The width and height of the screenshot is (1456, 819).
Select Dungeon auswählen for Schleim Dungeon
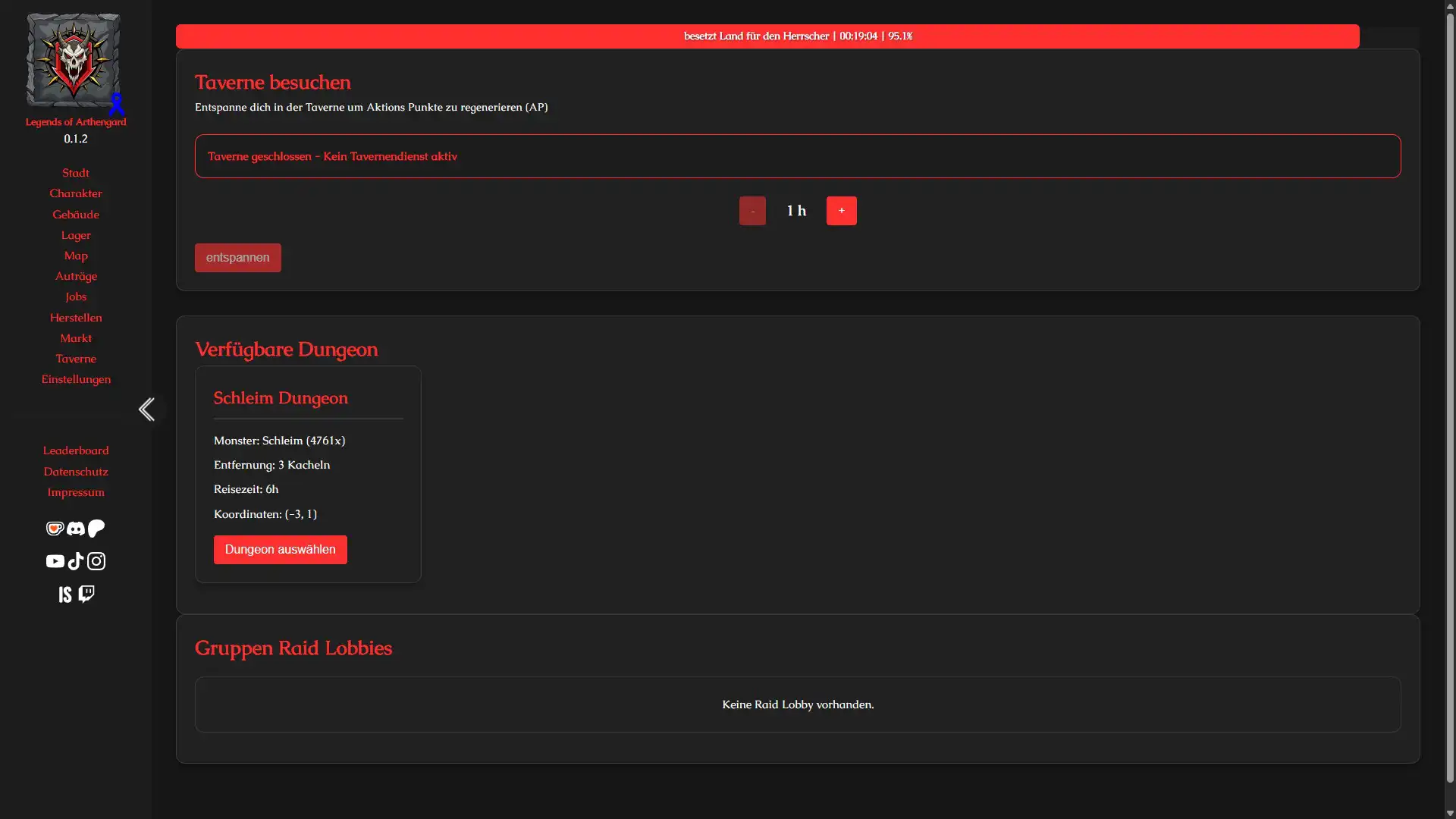(280, 549)
